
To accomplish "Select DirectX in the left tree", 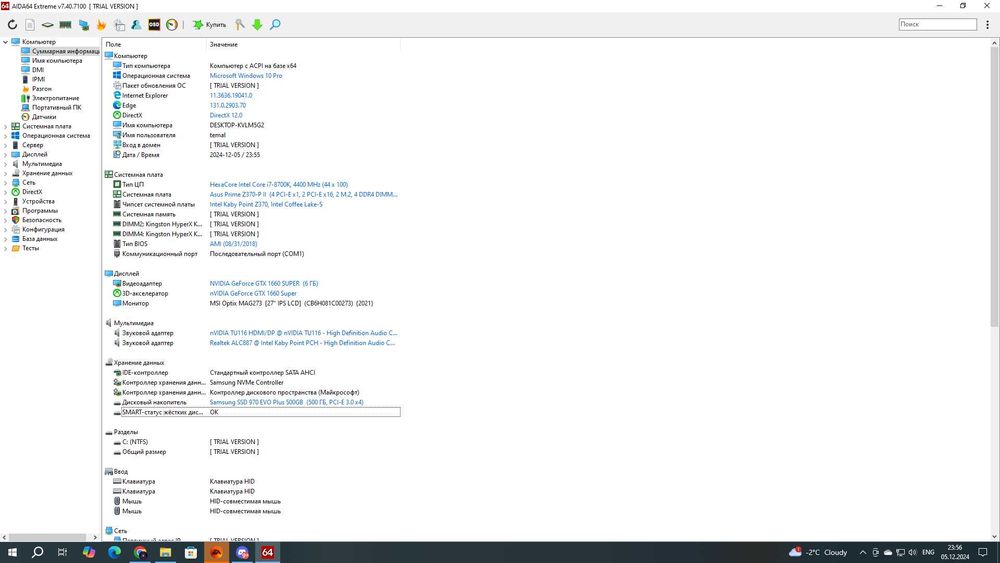I will [32, 192].
